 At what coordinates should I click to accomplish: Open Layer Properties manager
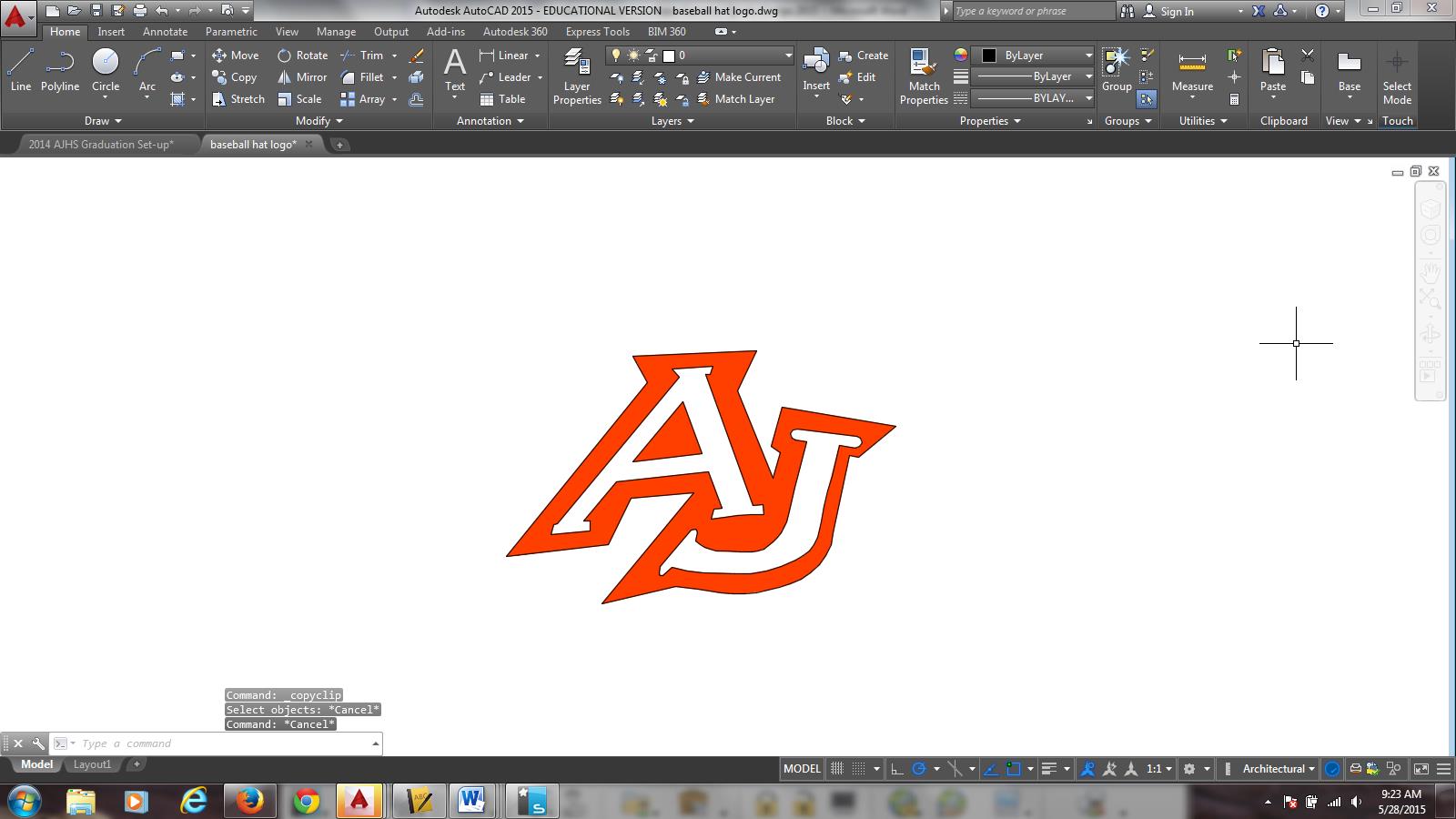(x=577, y=77)
